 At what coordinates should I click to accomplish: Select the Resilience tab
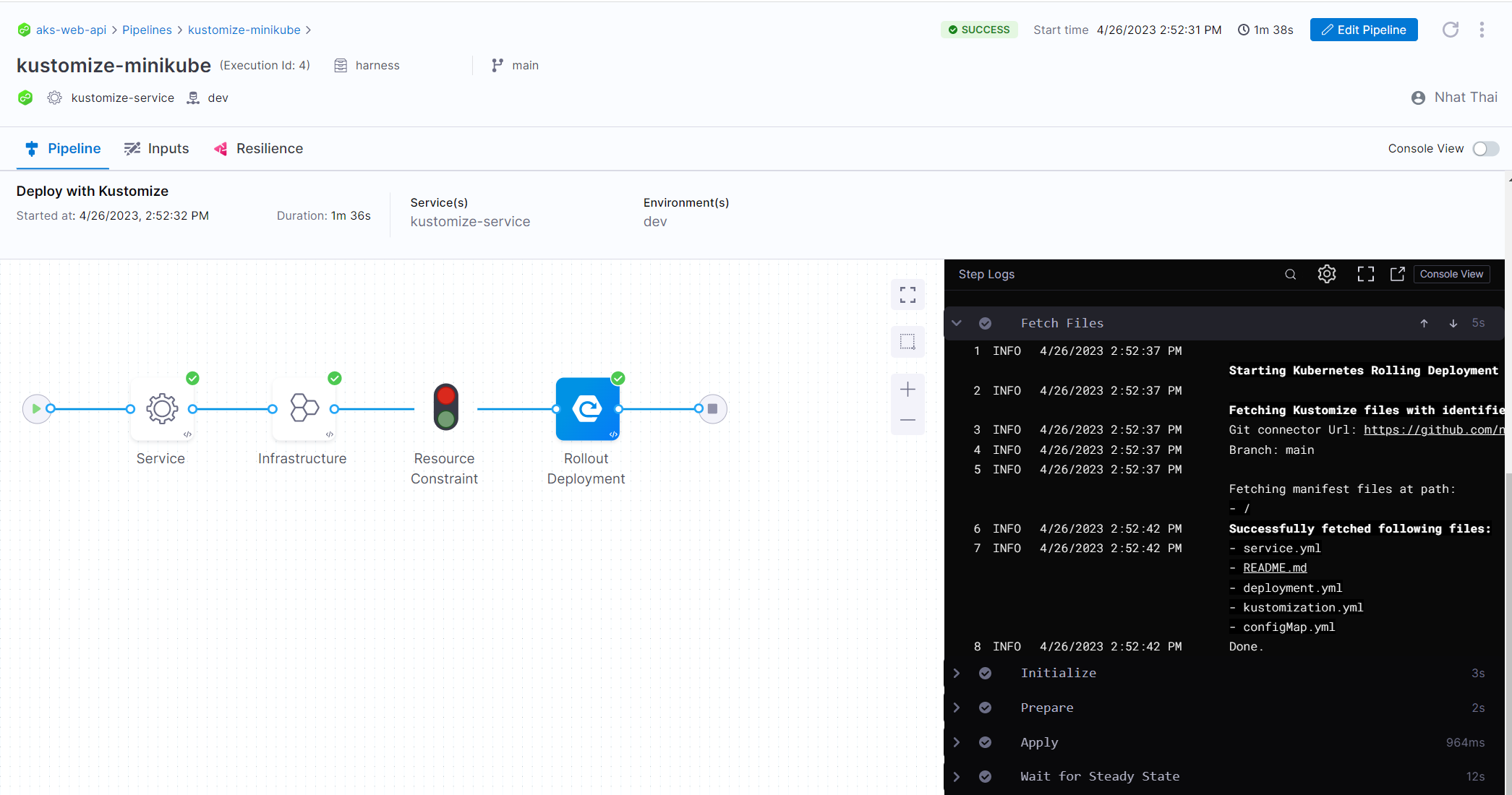coord(269,148)
